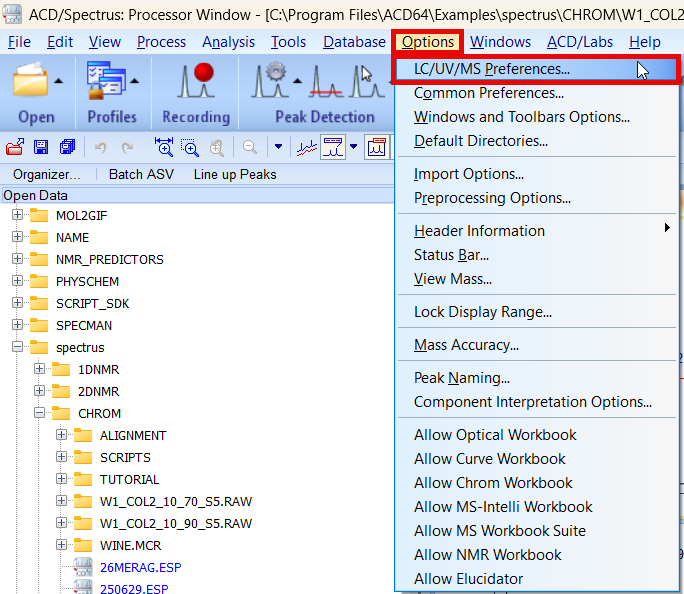Open dropdown arrow beside the Open button
Screen dimensions: 684x594
tap(58, 81)
